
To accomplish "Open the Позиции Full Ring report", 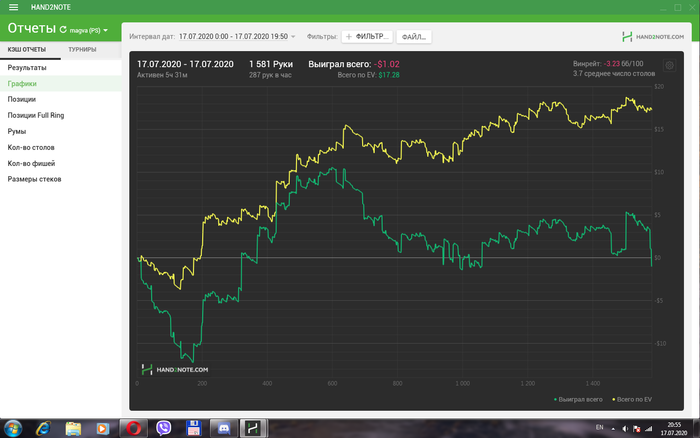I will pos(61,115).
